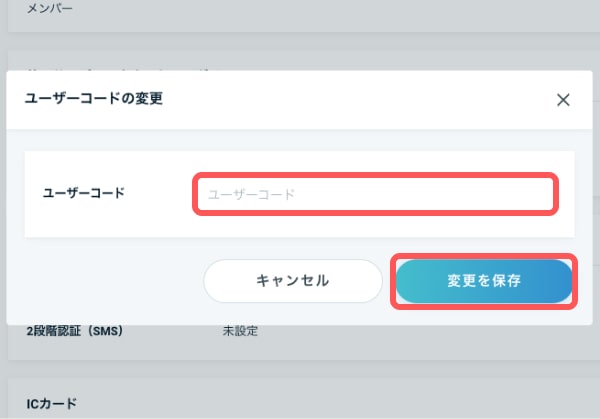
Task: Click the 未設定 status text
Action: 240,331
